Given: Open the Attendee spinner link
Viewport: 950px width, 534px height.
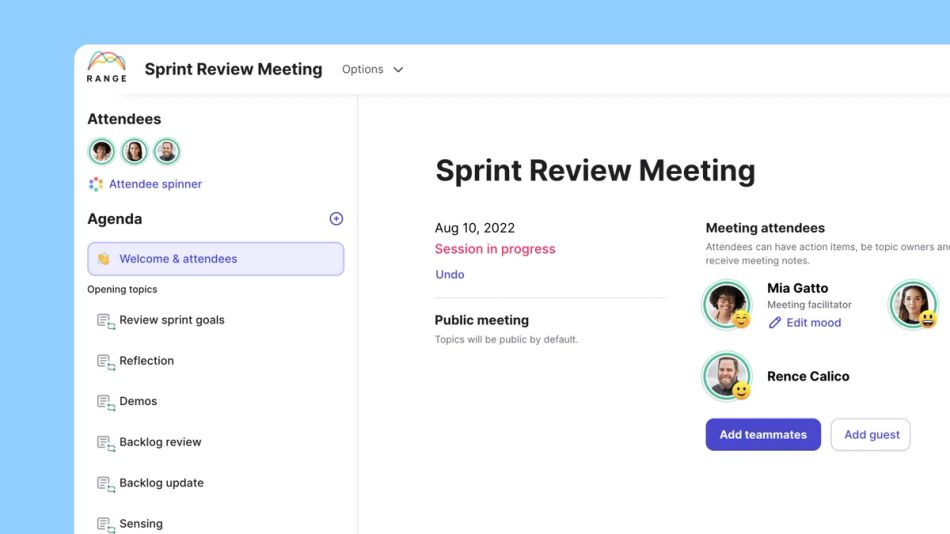Looking at the screenshot, I should pos(155,184).
